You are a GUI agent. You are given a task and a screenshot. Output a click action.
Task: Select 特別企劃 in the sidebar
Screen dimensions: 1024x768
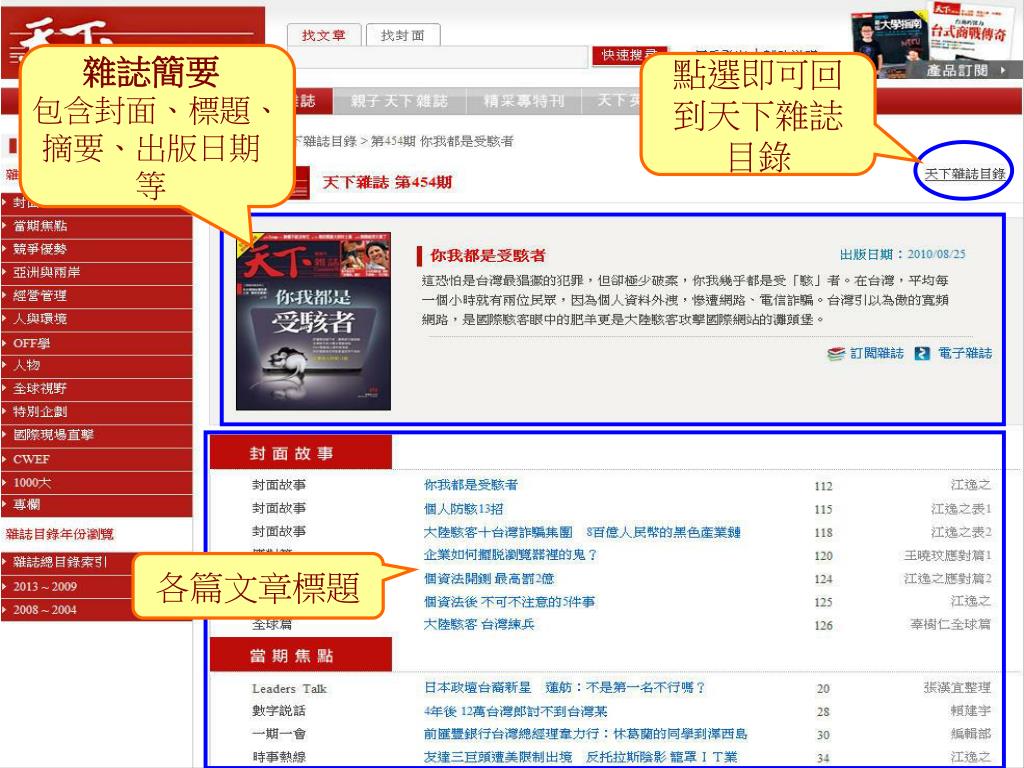point(97,412)
